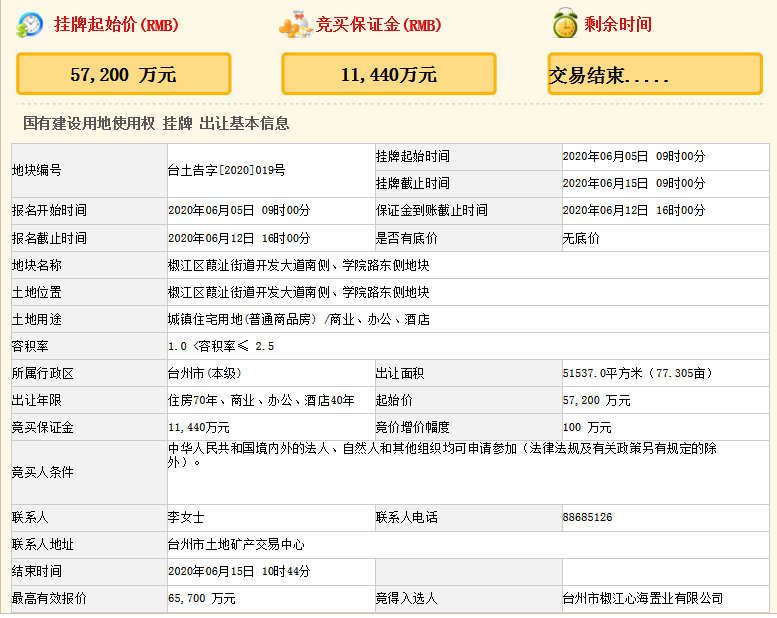Select bid increment 100 万元
Image resolution: width=777 pixels, height=618 pixels.
click(587, 428)
